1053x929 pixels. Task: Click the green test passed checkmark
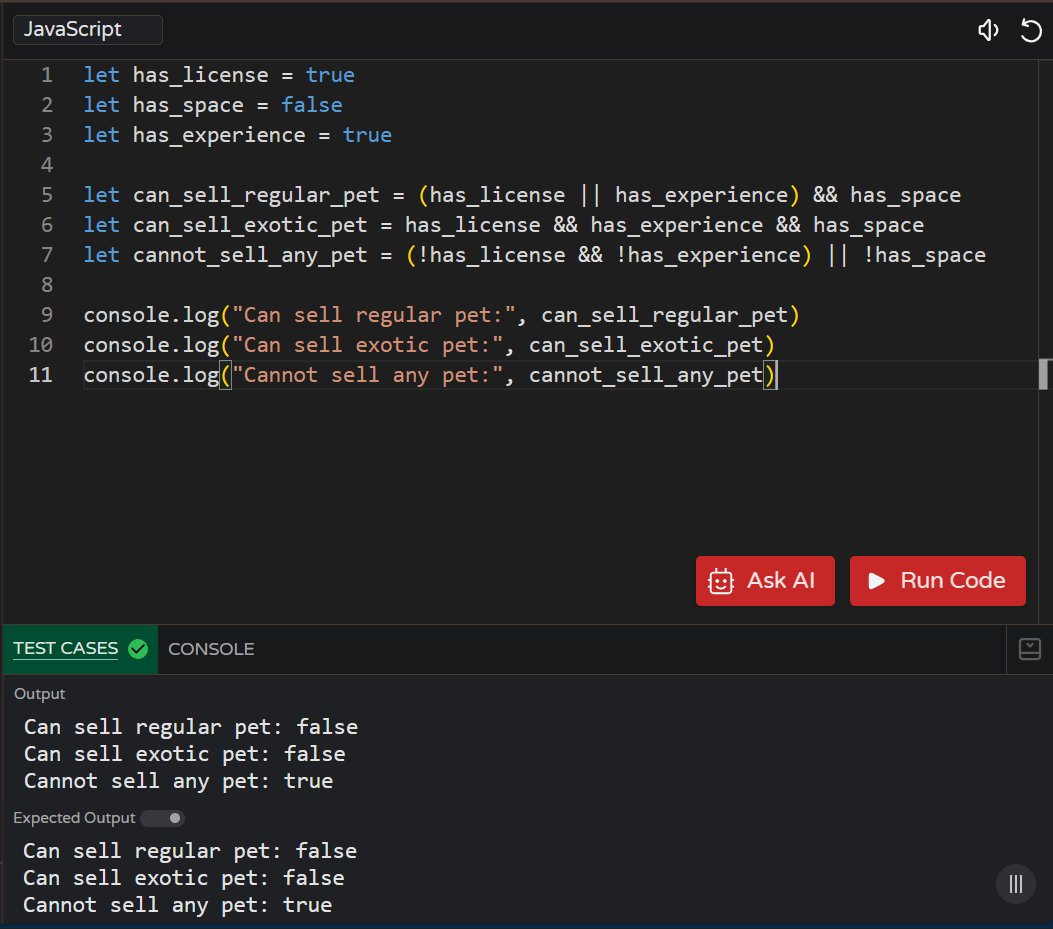tap(138, 649)
